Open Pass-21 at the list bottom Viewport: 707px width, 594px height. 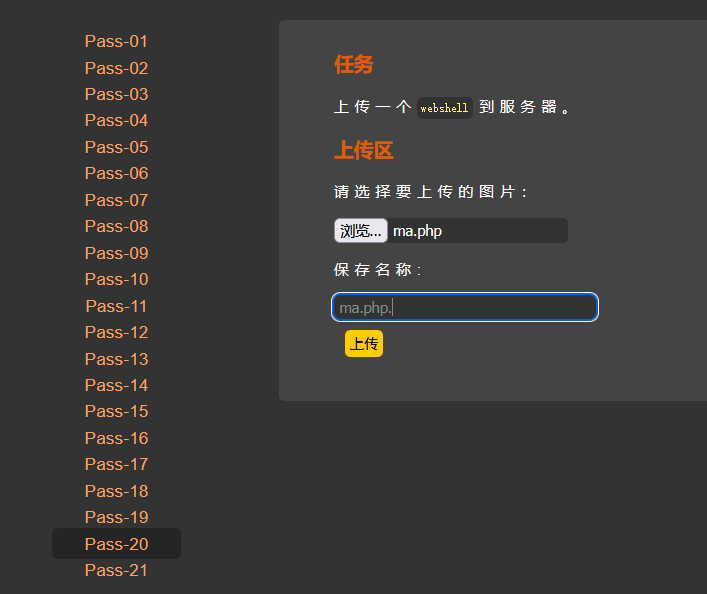[x=116, y=570]
